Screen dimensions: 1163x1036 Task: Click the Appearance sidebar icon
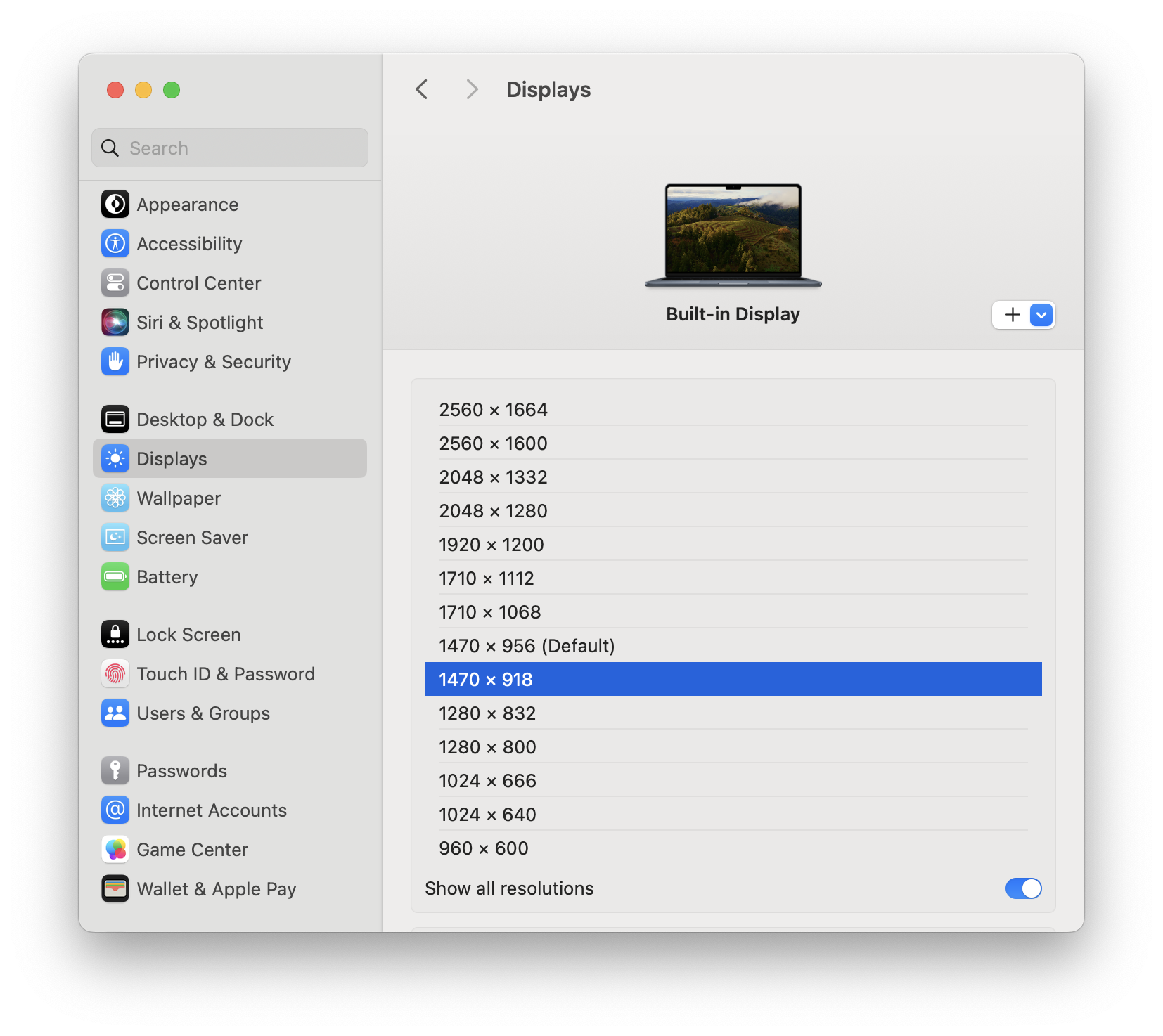click(115, 205)
